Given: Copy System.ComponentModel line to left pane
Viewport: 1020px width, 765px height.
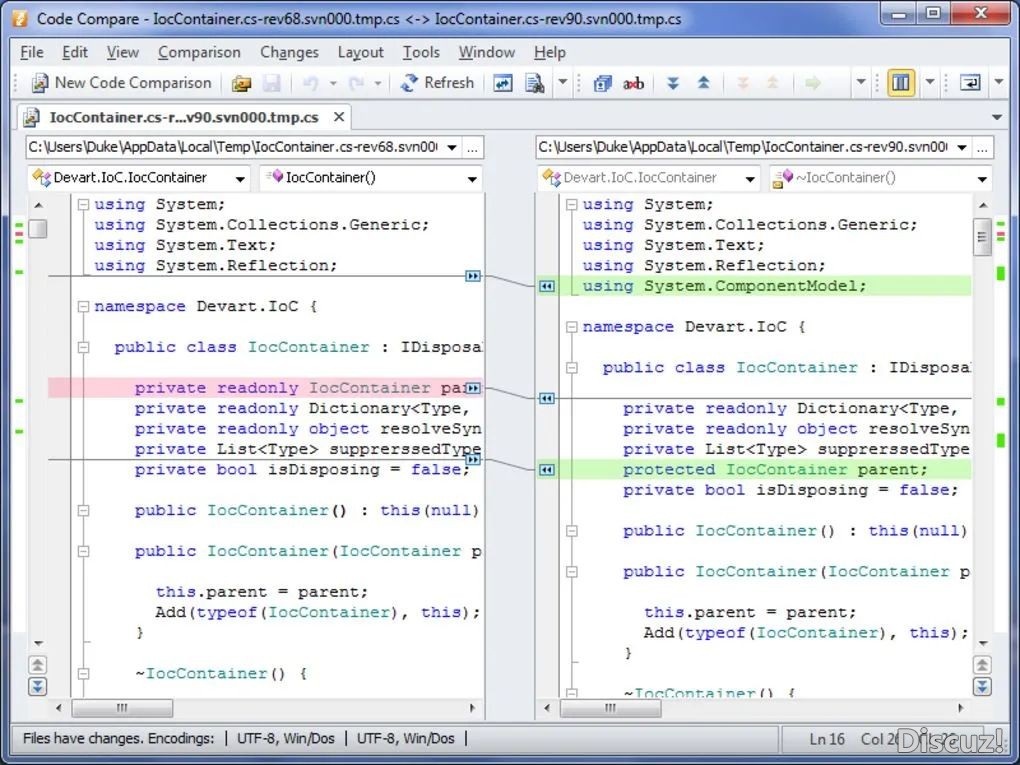Looking at the screenshot, I should (x=547, y=286).
